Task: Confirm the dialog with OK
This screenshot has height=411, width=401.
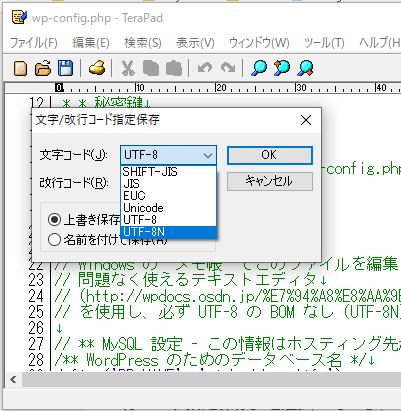Action: point(270,155)
